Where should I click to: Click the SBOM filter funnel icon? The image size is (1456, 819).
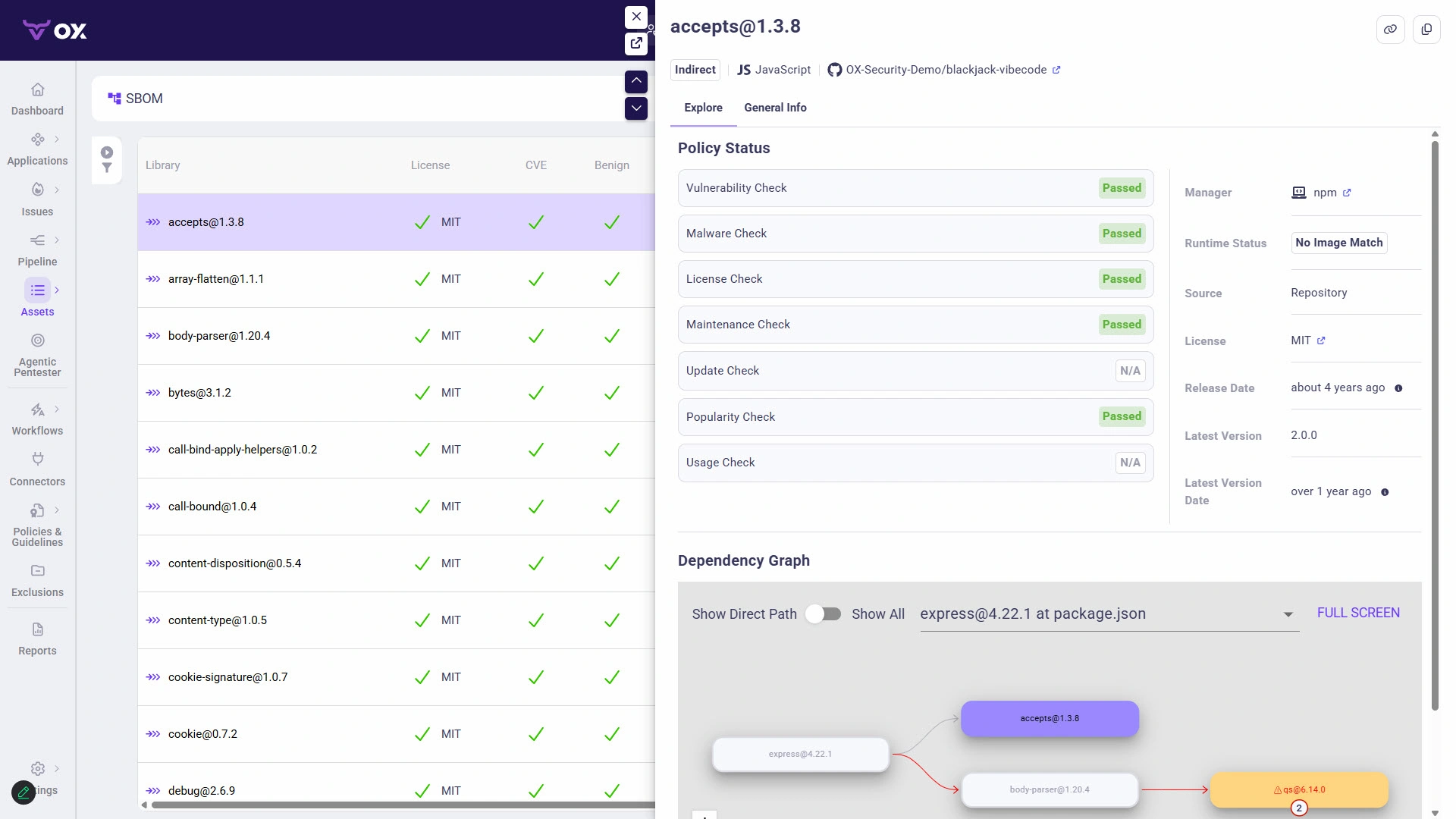(107, 168)
